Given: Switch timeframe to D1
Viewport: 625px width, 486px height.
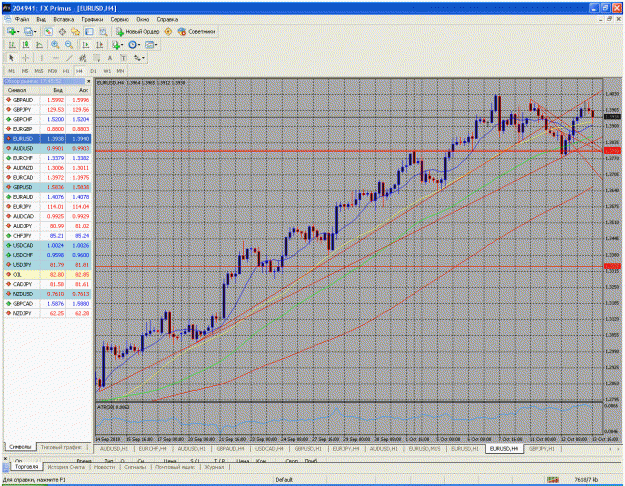Looking at the screenshot, I should [x=93, y=71].
